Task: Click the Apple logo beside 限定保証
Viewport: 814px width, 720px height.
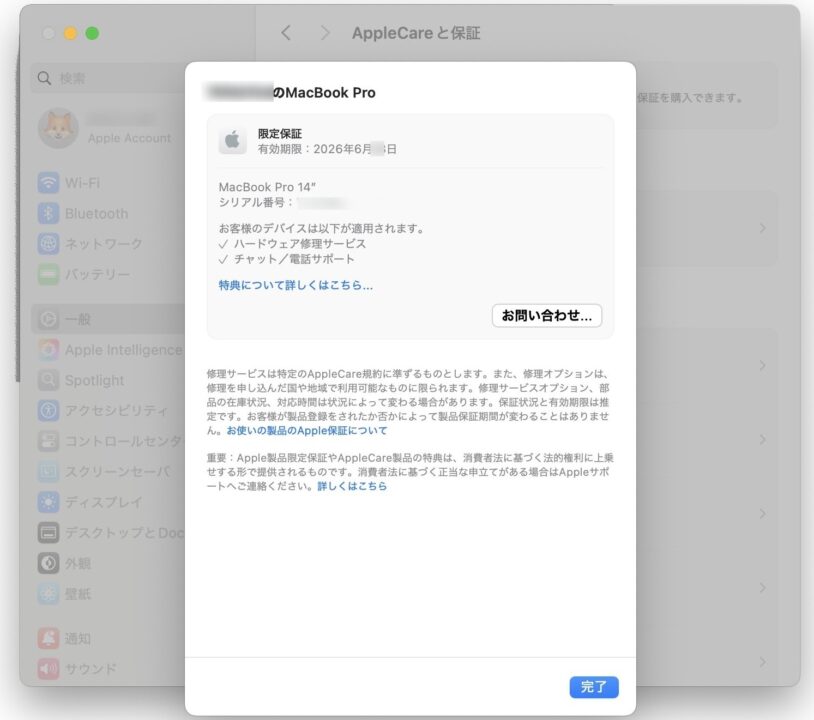Action: [232, 140]
